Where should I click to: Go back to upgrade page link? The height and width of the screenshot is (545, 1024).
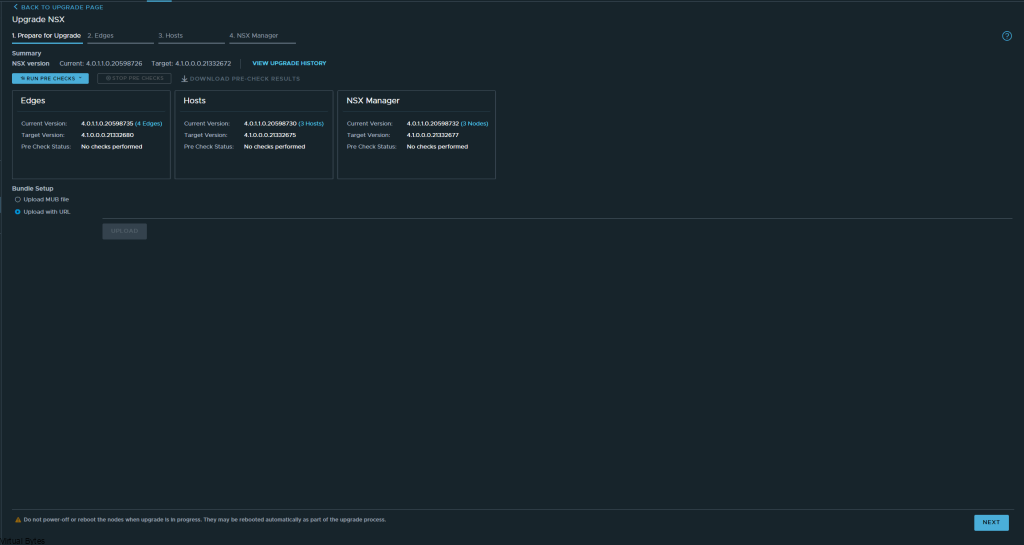[58, 7]
